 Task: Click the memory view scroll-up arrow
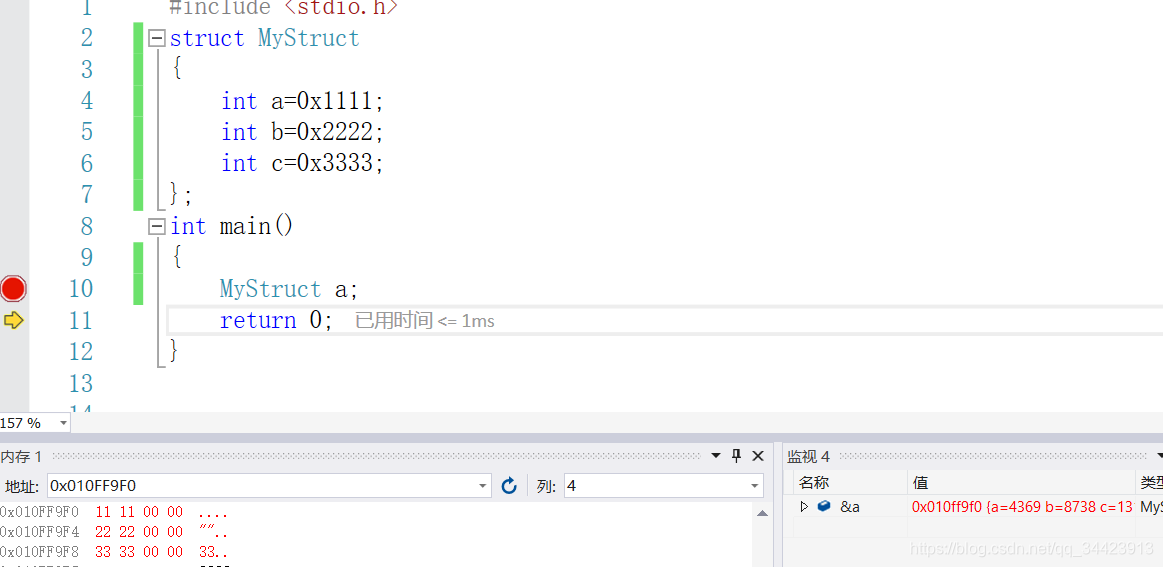click(762, 513)
